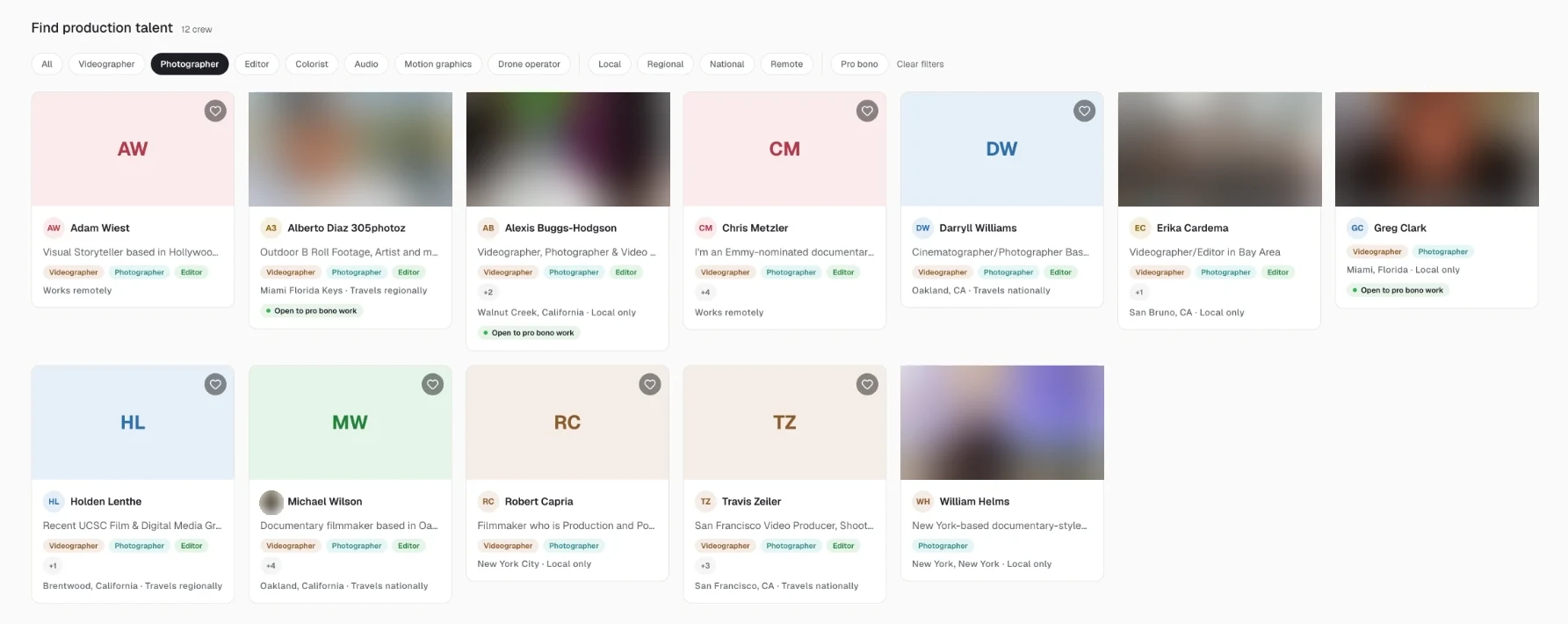Favorite Chris Metzler with heart icon
Image resolution: width=1568 pixels, height=624 pixels.
pos(867,111)
